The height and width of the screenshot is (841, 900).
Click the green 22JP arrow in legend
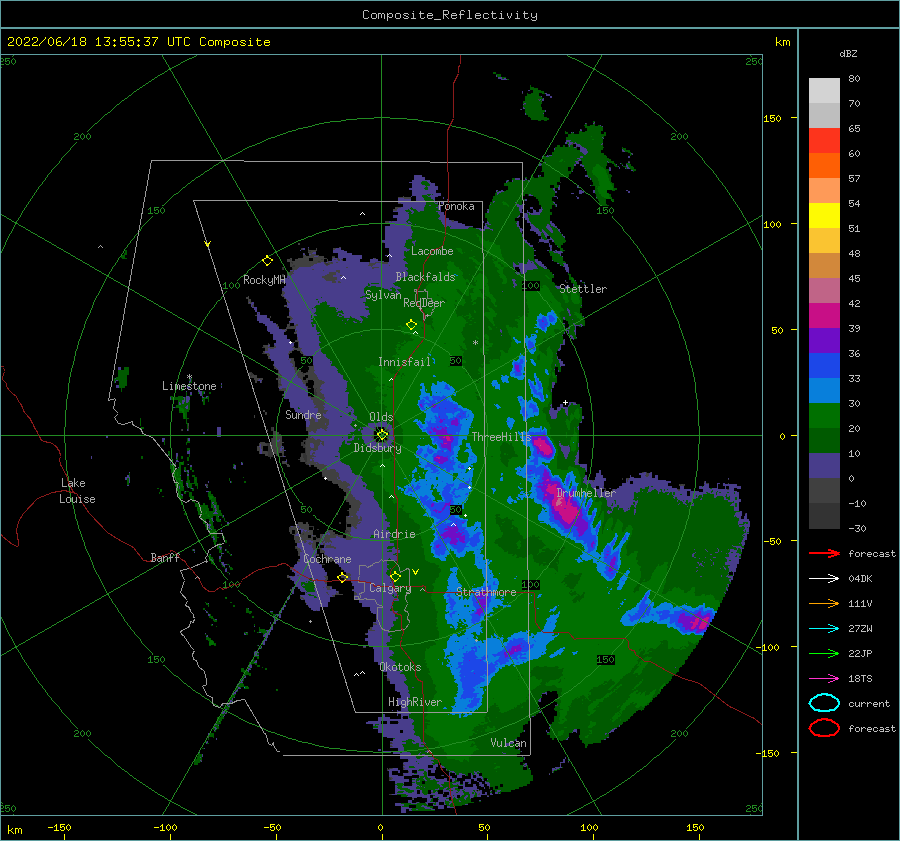pyautogui.click(x=824, y=653)
